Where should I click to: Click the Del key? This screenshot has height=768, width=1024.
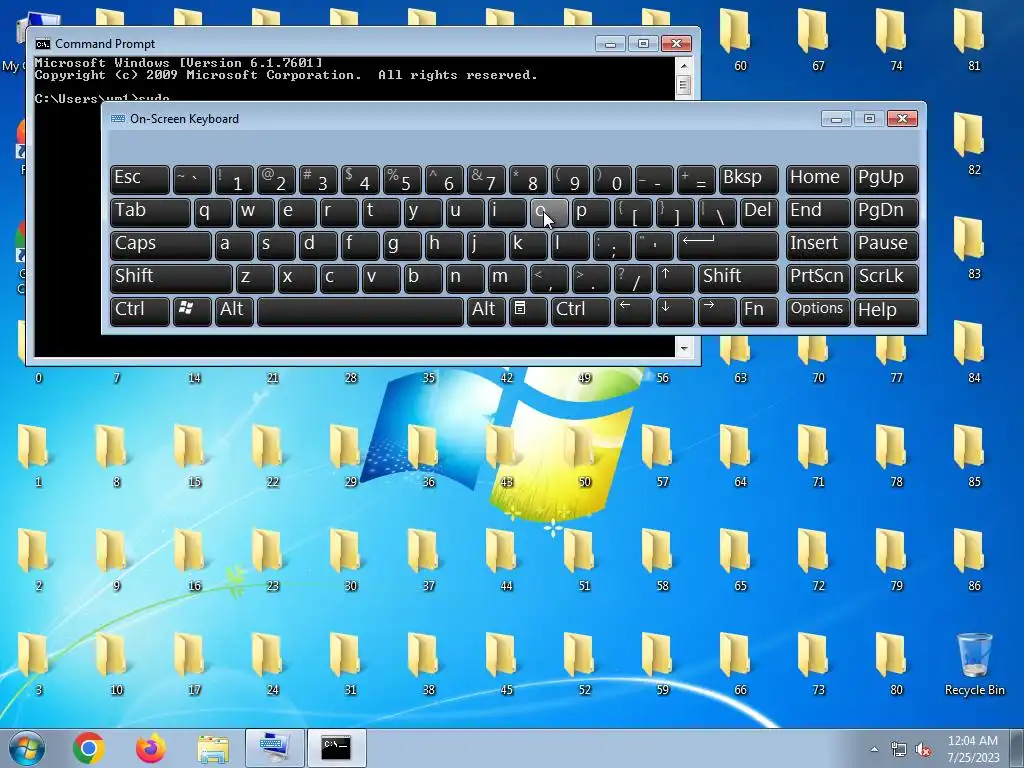[x=759, y=212]
